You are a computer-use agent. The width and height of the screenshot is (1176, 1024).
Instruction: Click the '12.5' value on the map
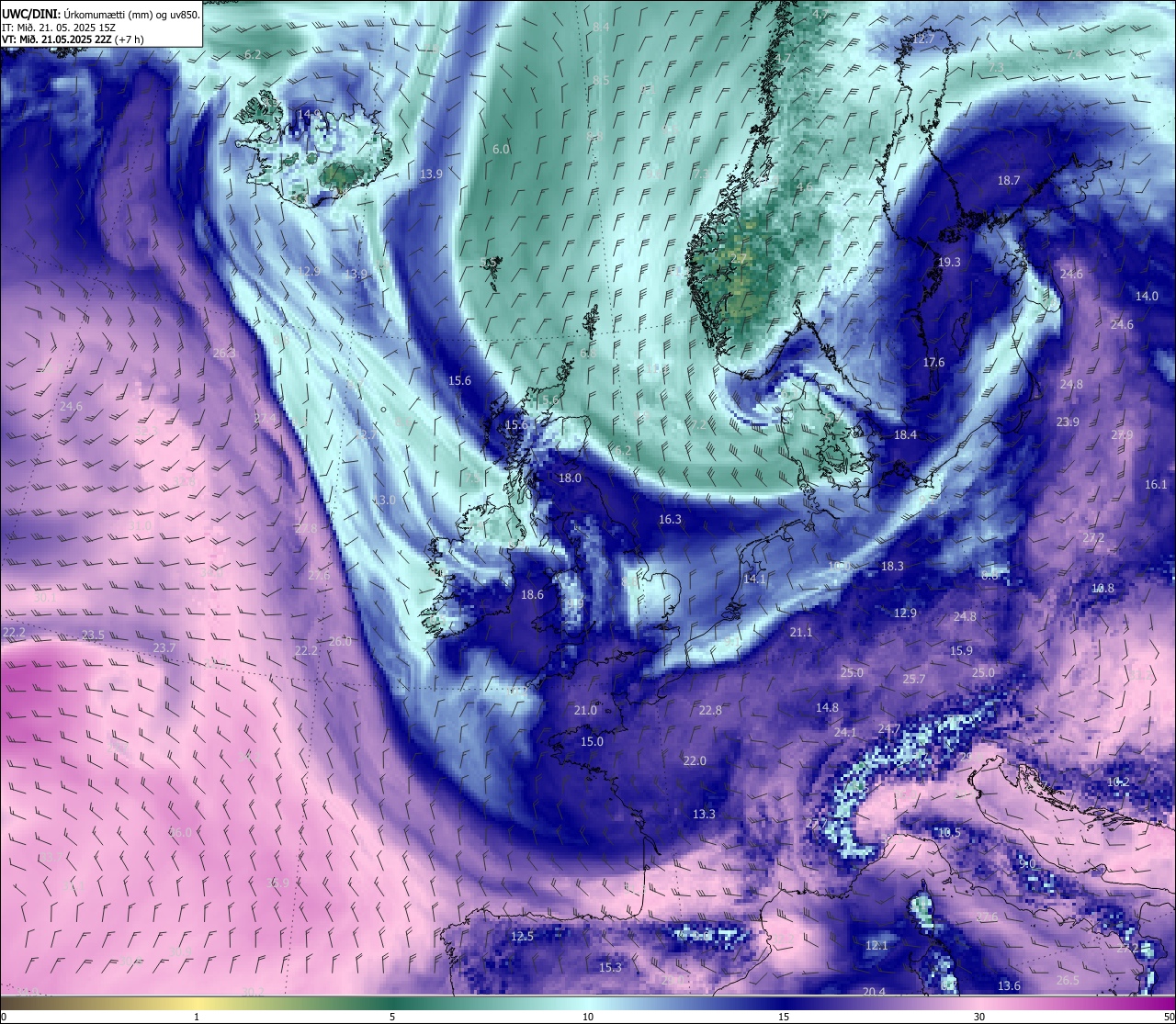[x=522, y=936]
